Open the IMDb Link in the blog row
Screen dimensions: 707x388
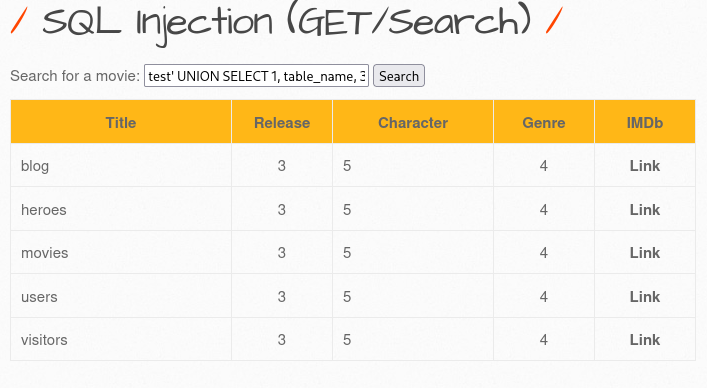[x=645, y=166]
